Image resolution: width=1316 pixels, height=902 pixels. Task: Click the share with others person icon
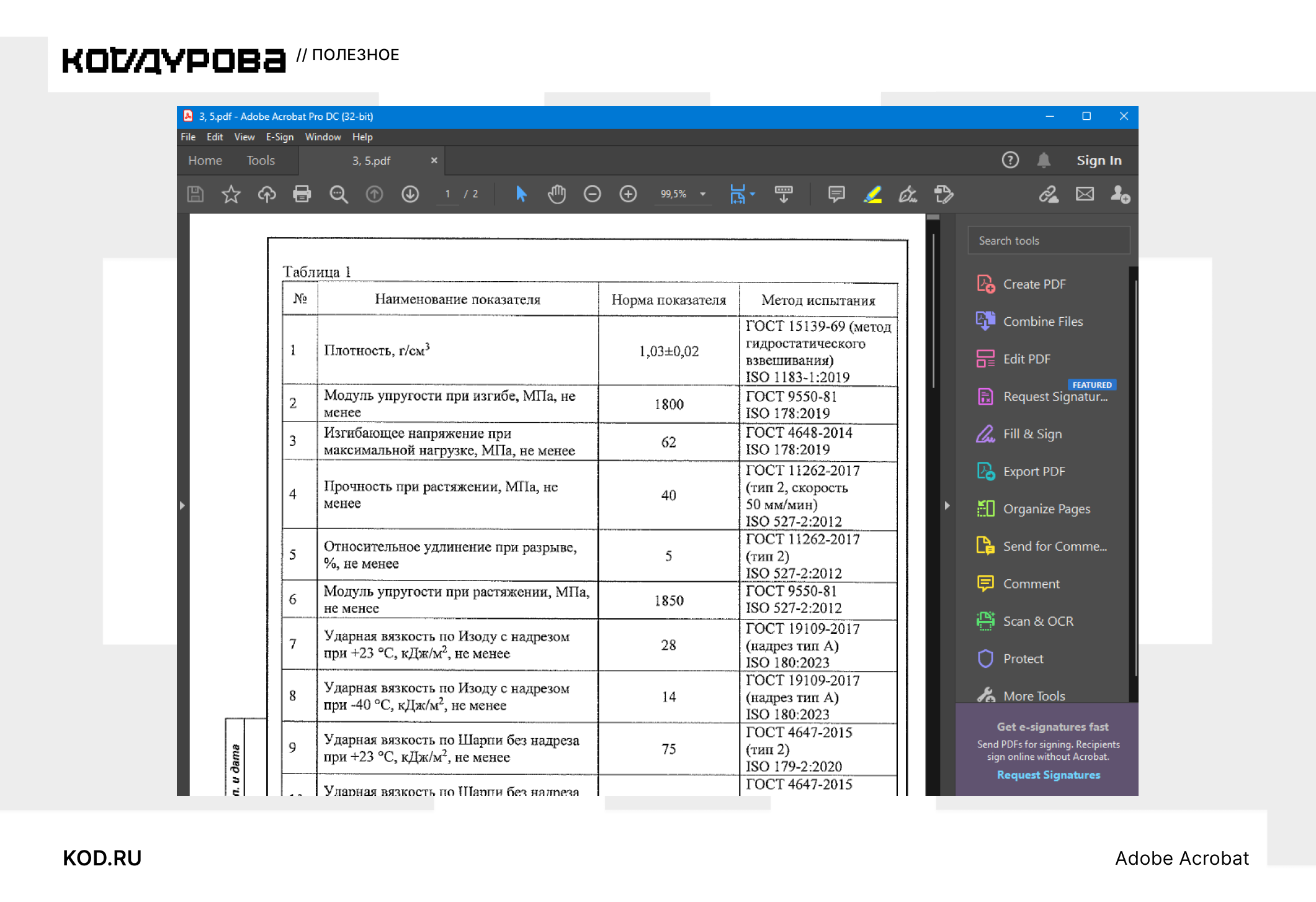click(1121, 194)
